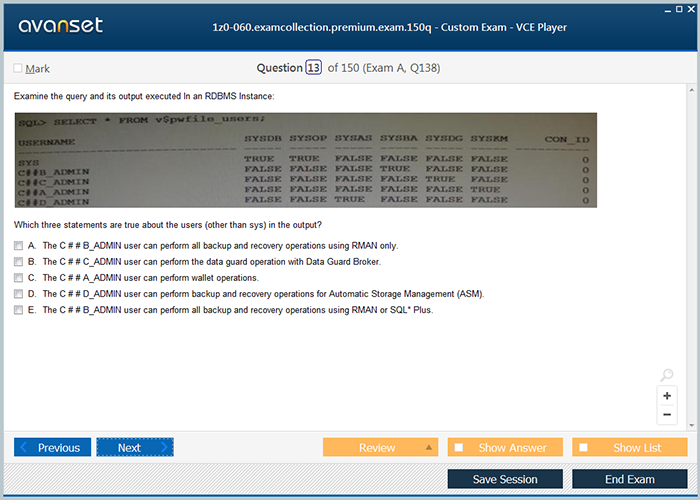This screenshot has height=500, width=700.
Task: Check the Mark checkbox
Action: pyautogui.click(x=18, y=68)
